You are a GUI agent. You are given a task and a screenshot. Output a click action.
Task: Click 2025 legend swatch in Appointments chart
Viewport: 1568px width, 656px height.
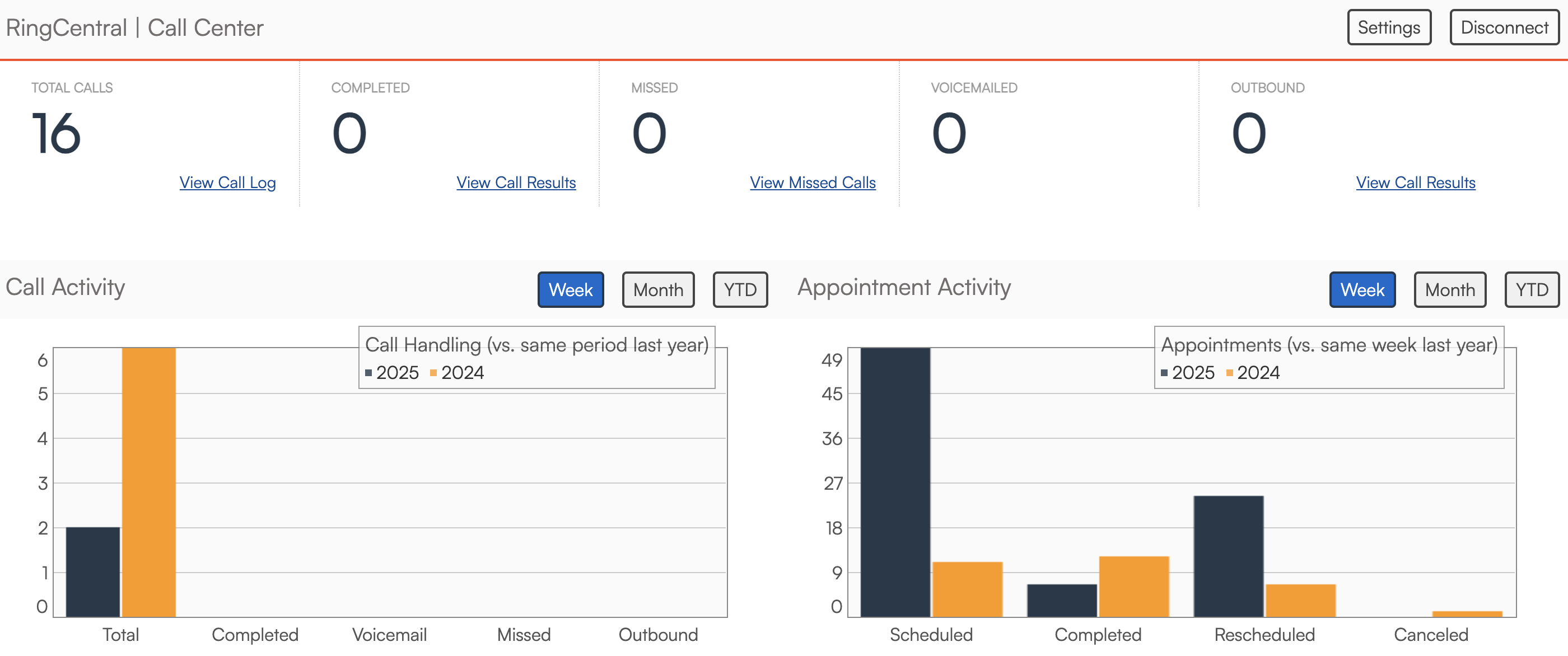tap(1164, 372)
